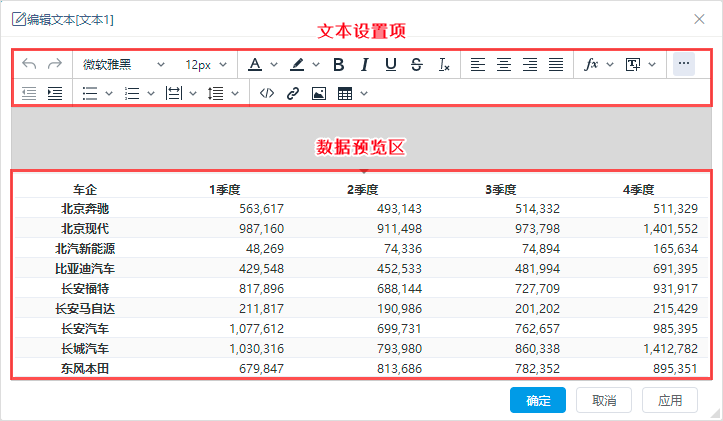Insert a table
723x421 pixels.
pos(345,94)
